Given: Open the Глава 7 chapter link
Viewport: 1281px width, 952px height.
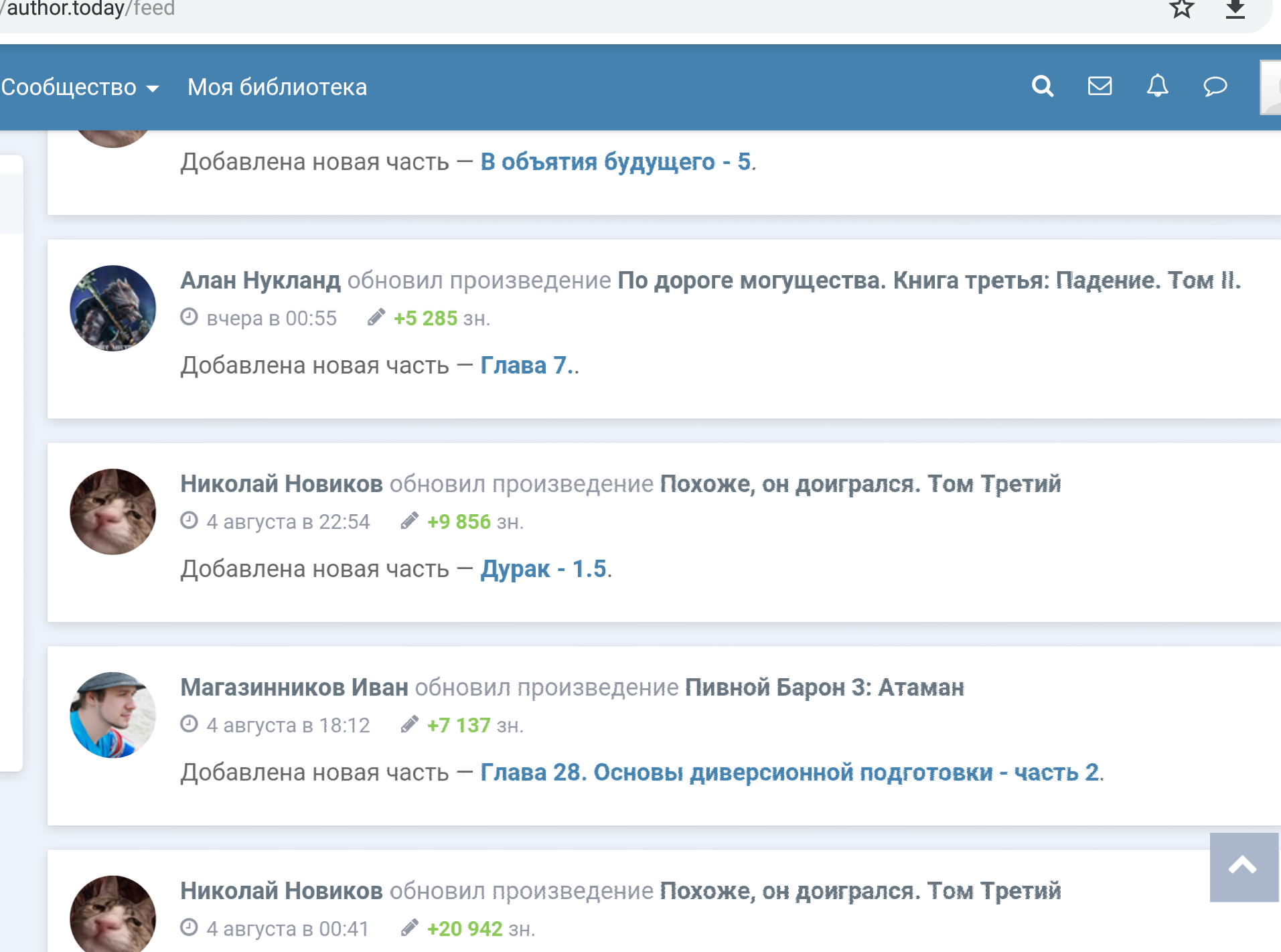Looking at the screenshot, I should (x=523, y=366).
